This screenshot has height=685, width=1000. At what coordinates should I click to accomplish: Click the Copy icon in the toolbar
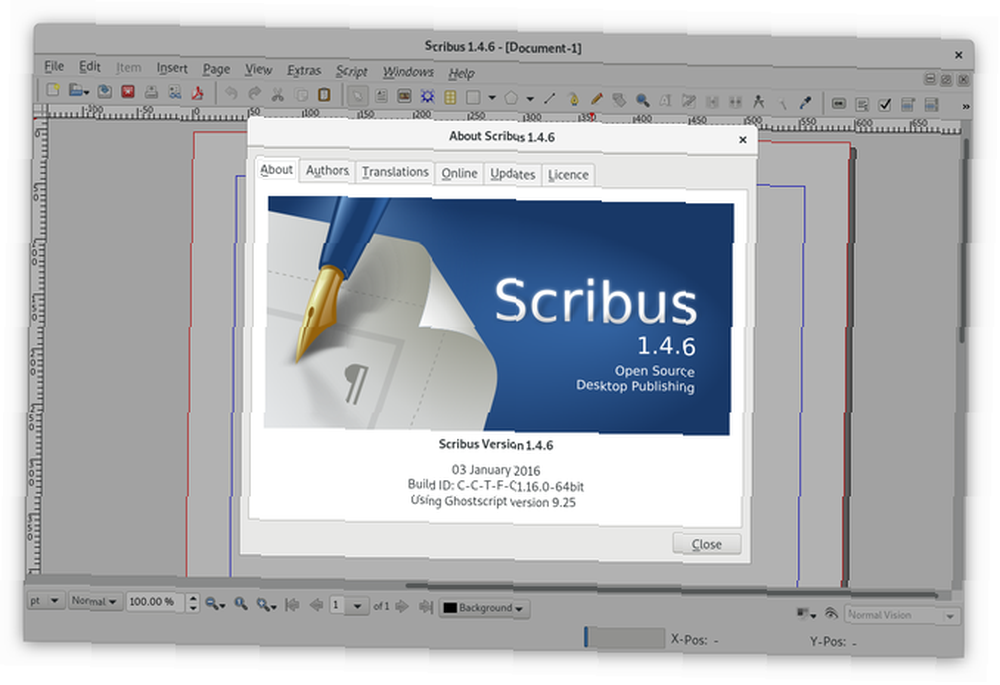[x=301, y=95]
